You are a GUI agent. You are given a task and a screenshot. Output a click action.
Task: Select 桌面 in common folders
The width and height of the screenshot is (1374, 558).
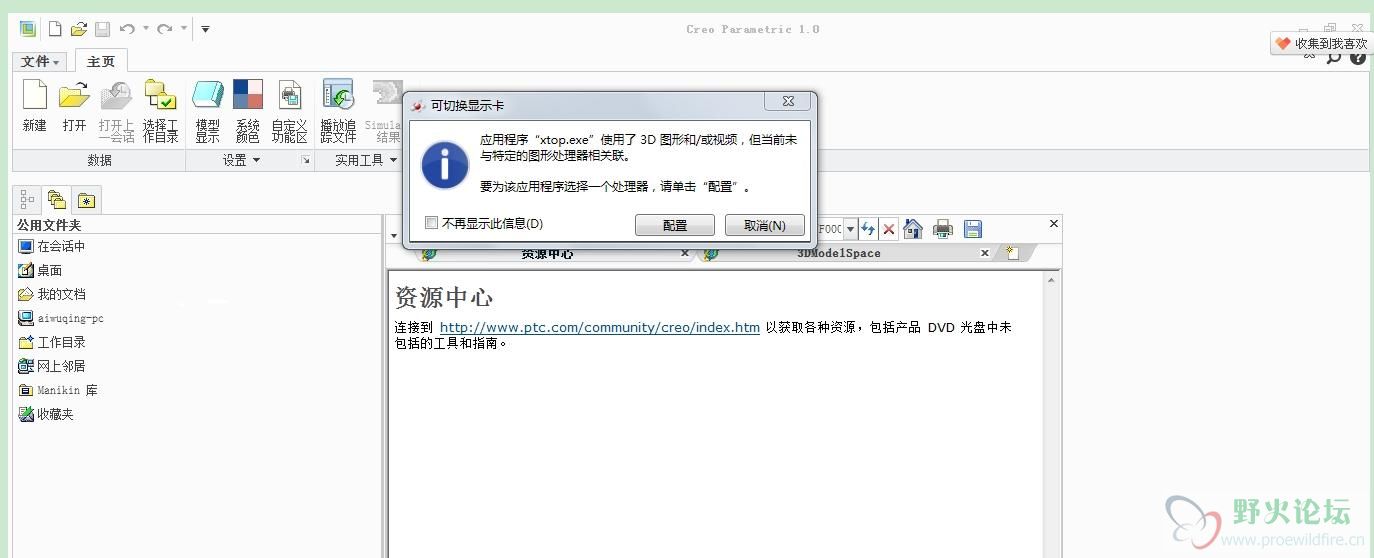[x=41, y=270]
